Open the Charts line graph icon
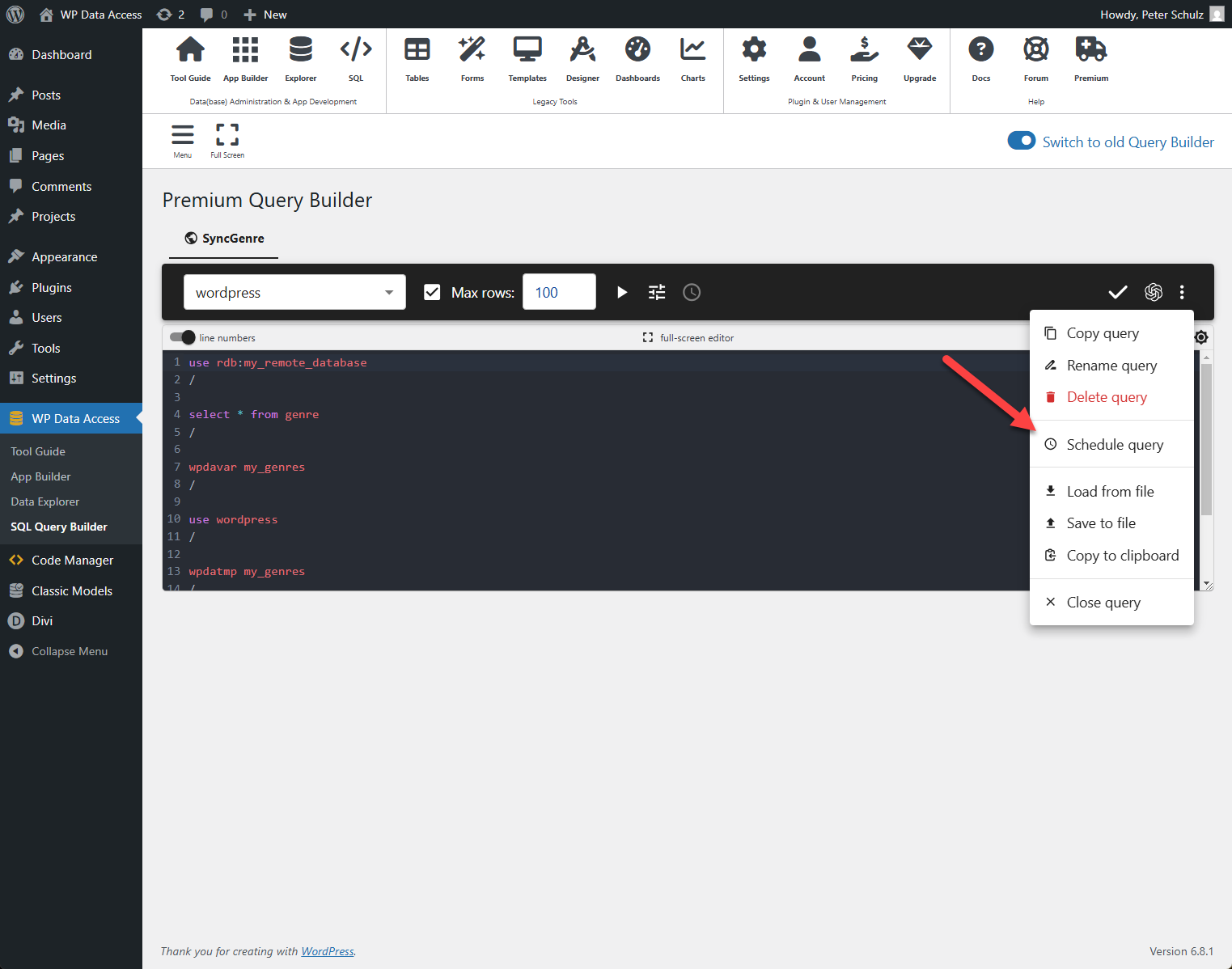Screen dimensions: 1232x969 point(693,50)
